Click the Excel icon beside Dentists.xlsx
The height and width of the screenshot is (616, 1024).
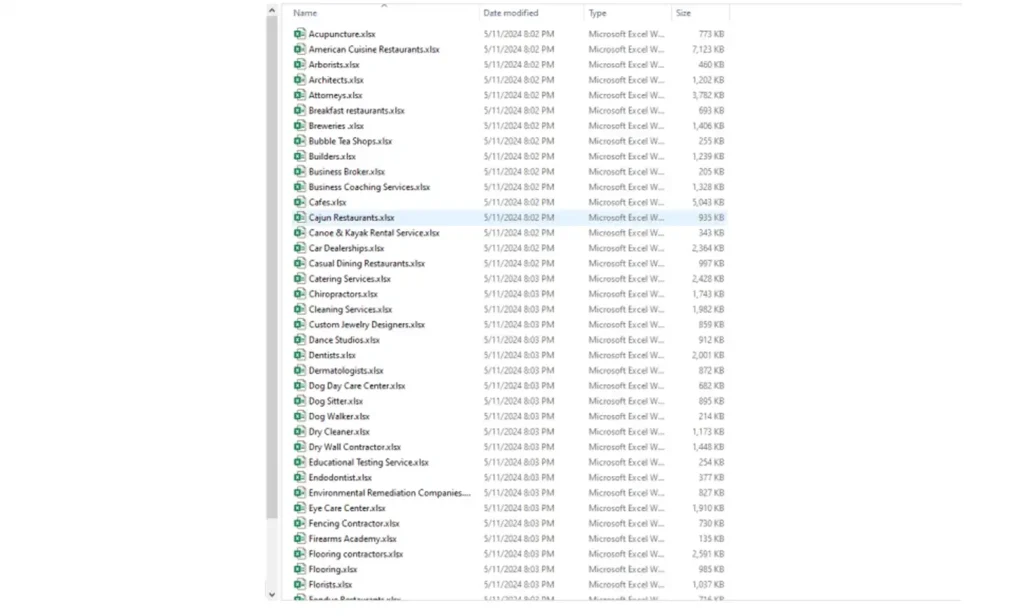(x=299, y=355)
